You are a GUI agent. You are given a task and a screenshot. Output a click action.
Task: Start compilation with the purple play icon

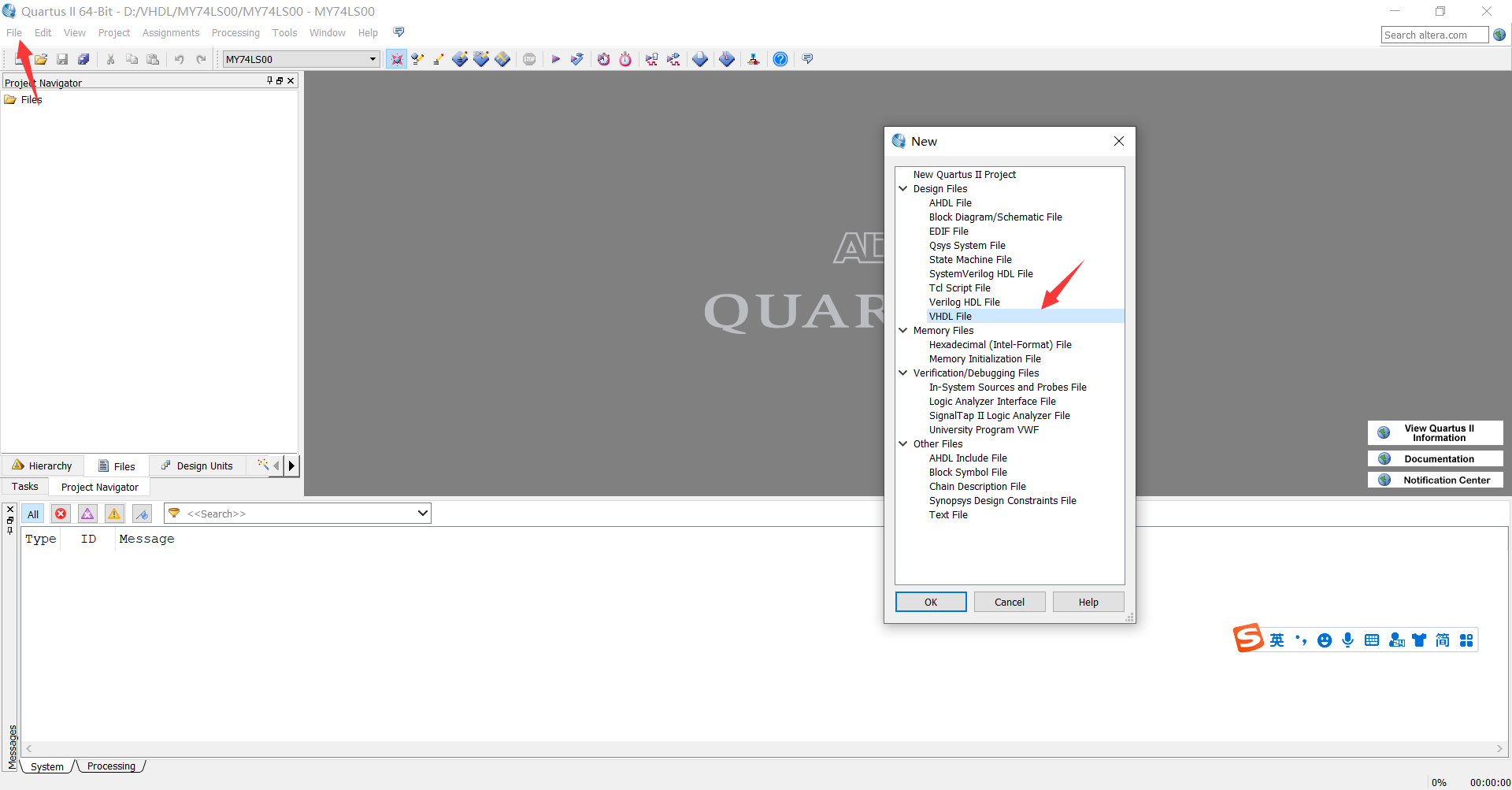click(x=556, y=59)
